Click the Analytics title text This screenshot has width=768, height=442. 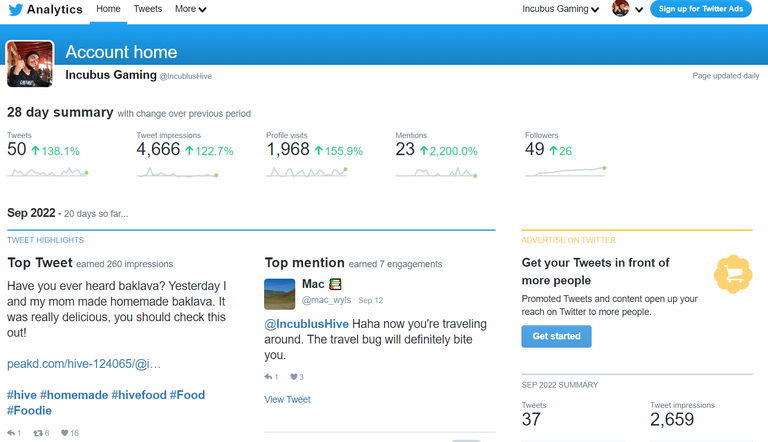(55, 9)
